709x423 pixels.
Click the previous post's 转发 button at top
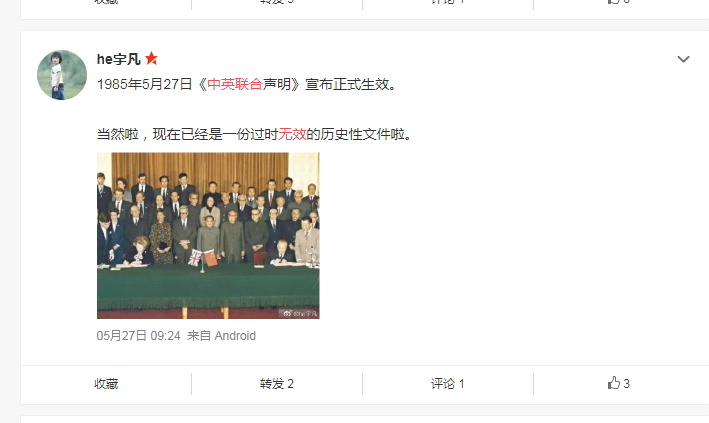(x=277, y=1)
